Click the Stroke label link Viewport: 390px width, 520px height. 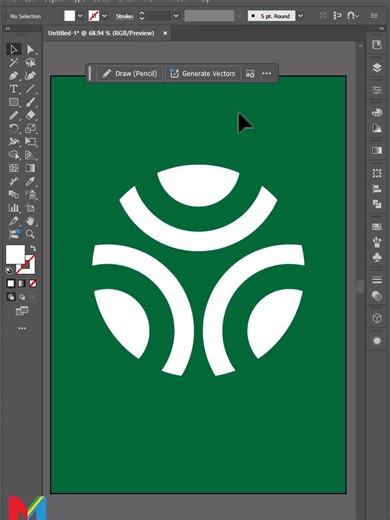(124, 16)
